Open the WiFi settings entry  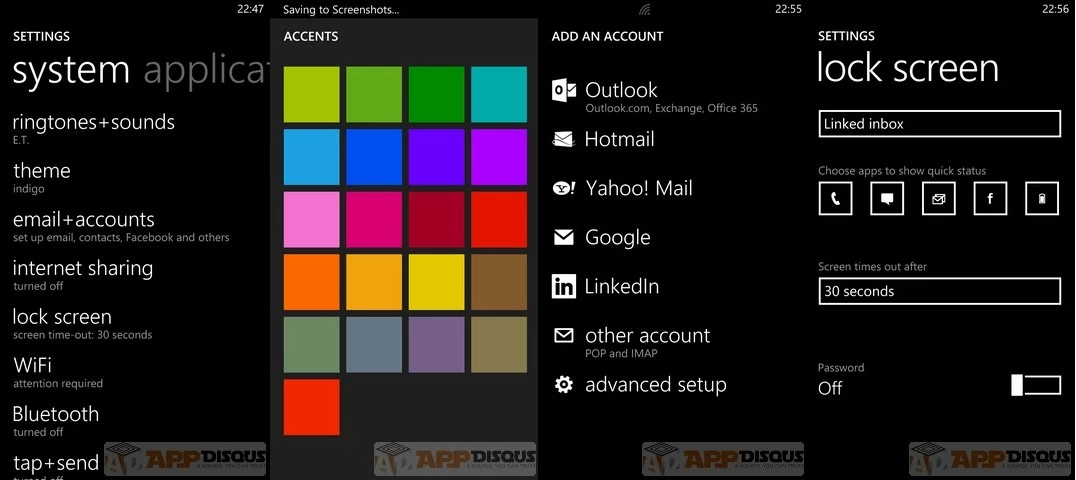[x=58, y=372]
